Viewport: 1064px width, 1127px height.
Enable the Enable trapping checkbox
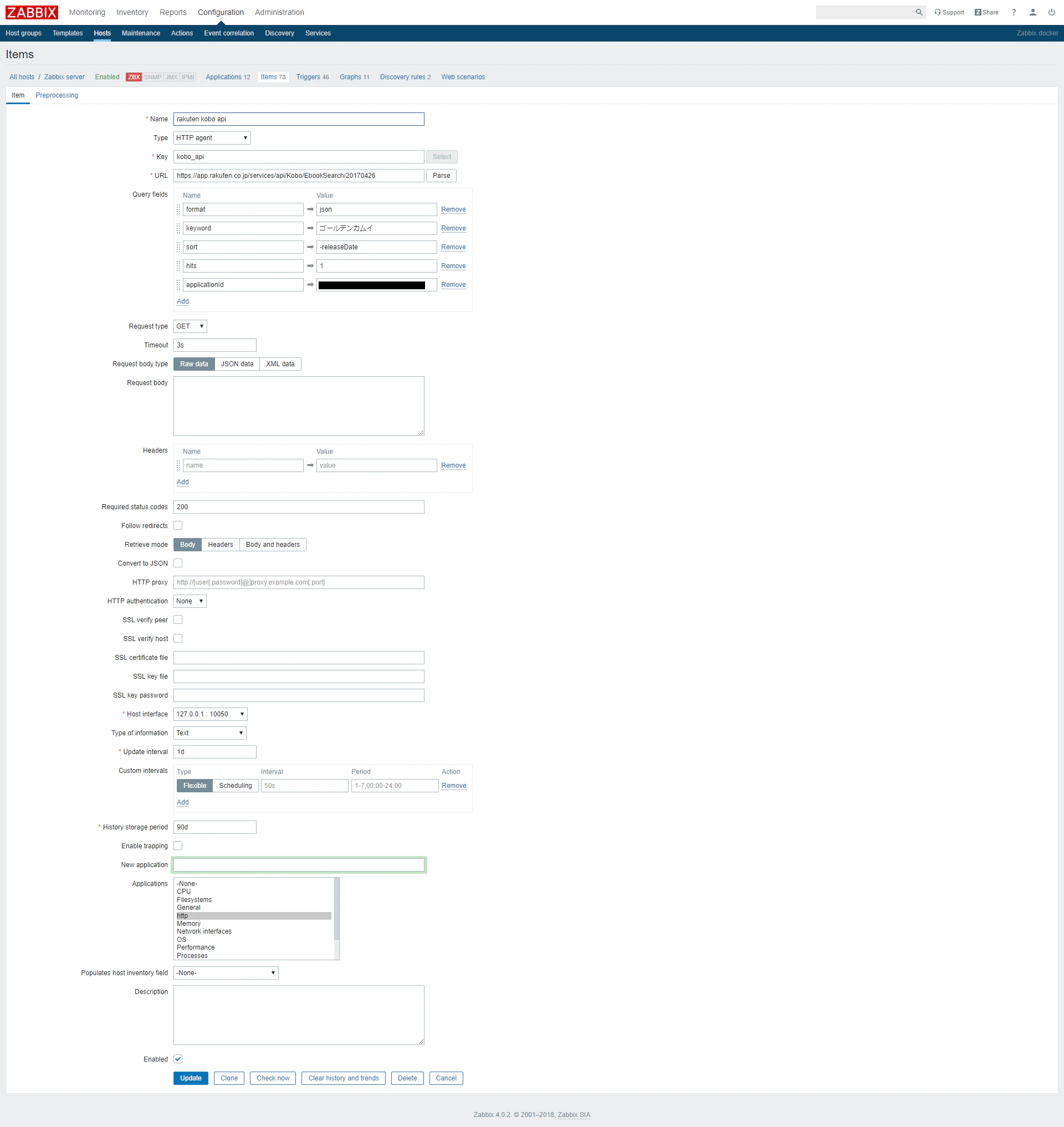coord(178,846)
